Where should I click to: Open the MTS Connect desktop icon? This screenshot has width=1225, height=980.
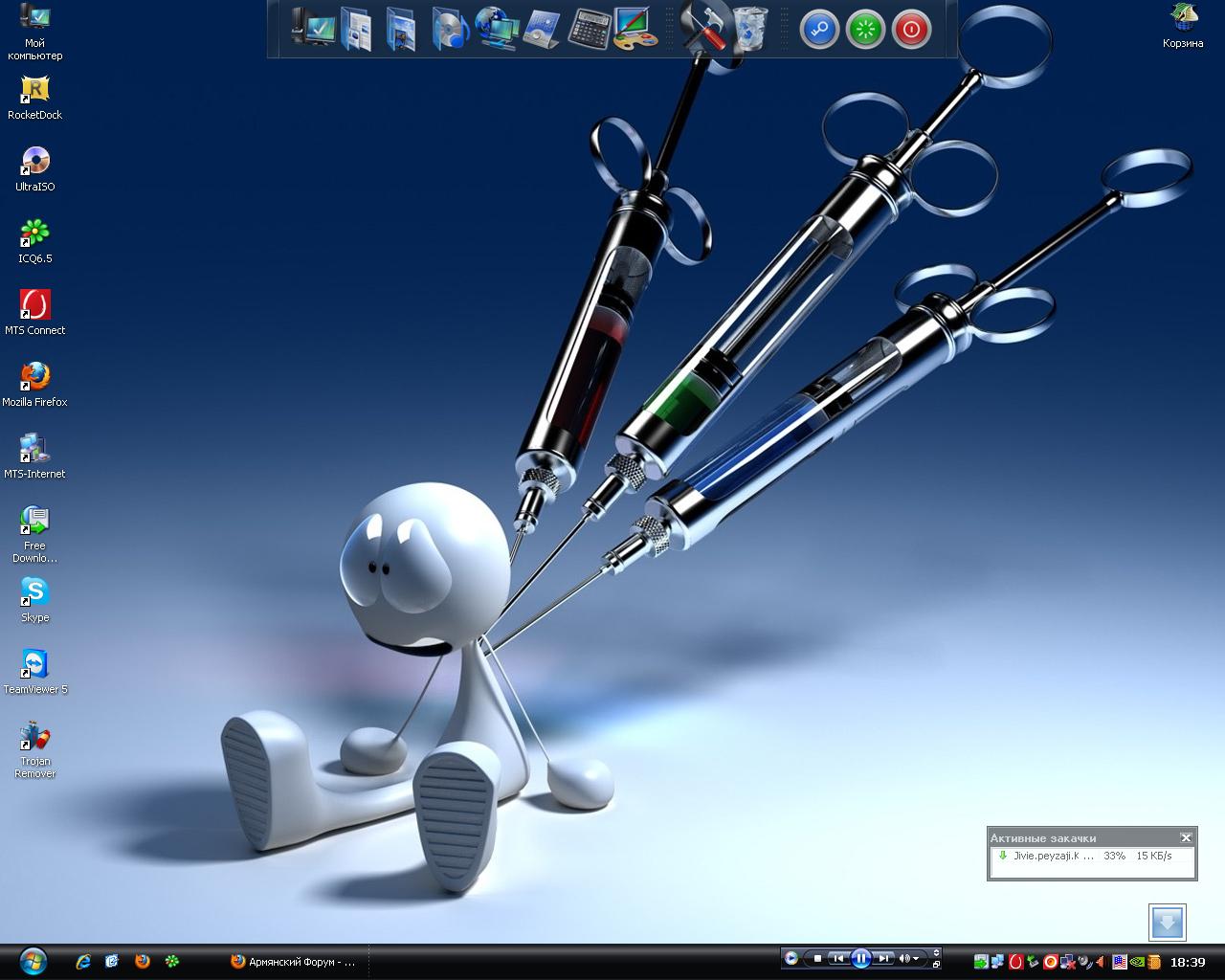[x=34, y=306]
